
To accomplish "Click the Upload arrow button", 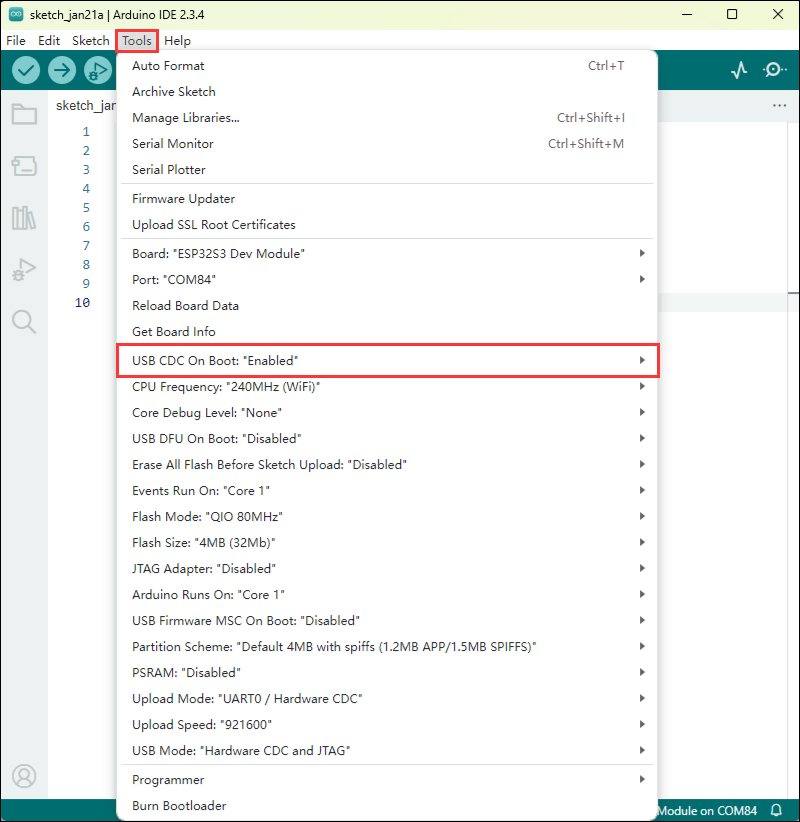I will click(62, 70).
